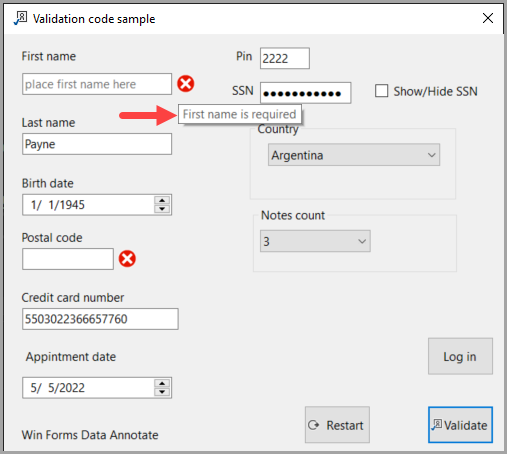Select the empty Postal code field

pyautogui.click(x=68, y=259)
